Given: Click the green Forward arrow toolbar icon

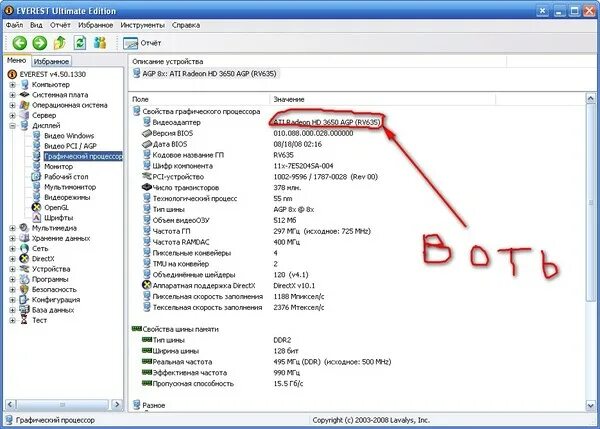Looking at the screenshot, I should pyautogui.click(x=39, y=43).
